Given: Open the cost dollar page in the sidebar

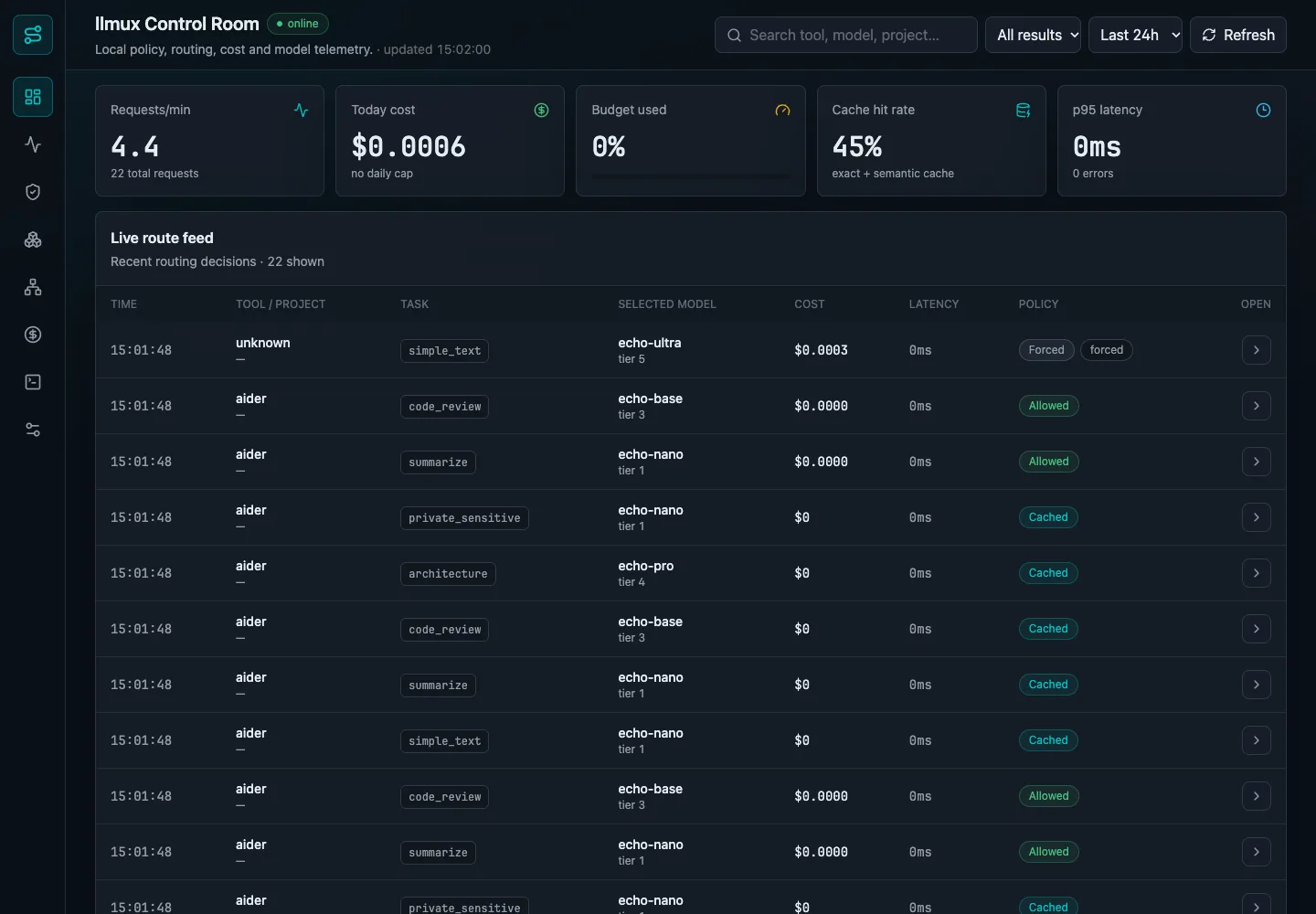Looking at the screenshot, I should (33, 335).
